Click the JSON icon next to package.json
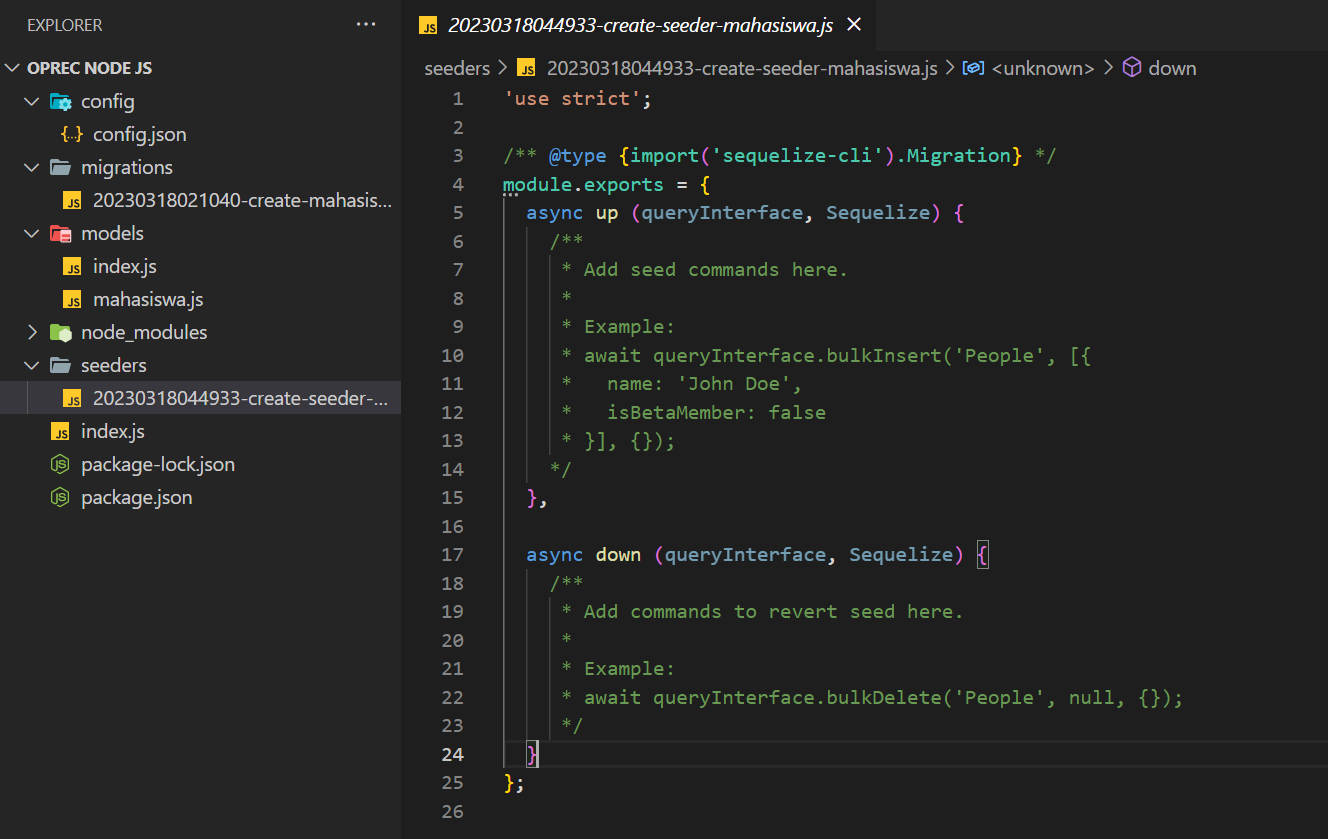1328x839 pixels. coord(60,497)
